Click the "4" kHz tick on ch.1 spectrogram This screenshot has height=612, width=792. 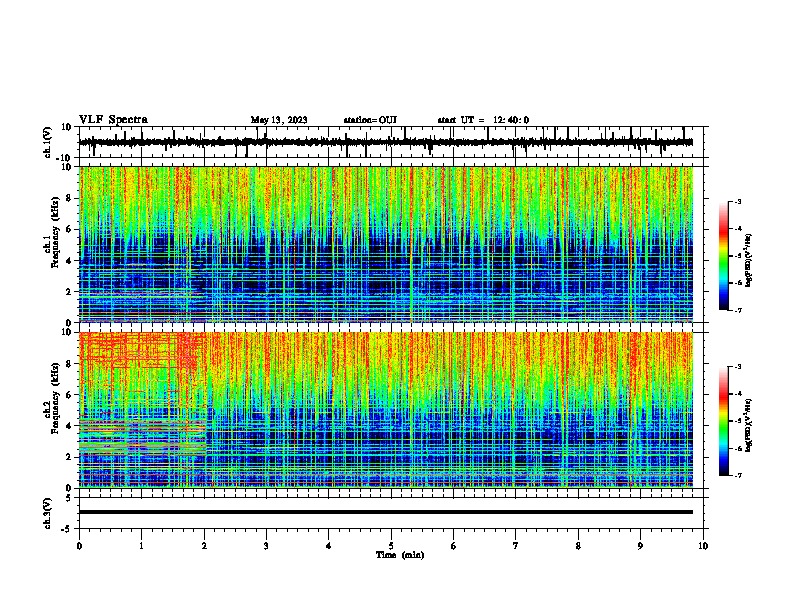(x=69, y=261)
